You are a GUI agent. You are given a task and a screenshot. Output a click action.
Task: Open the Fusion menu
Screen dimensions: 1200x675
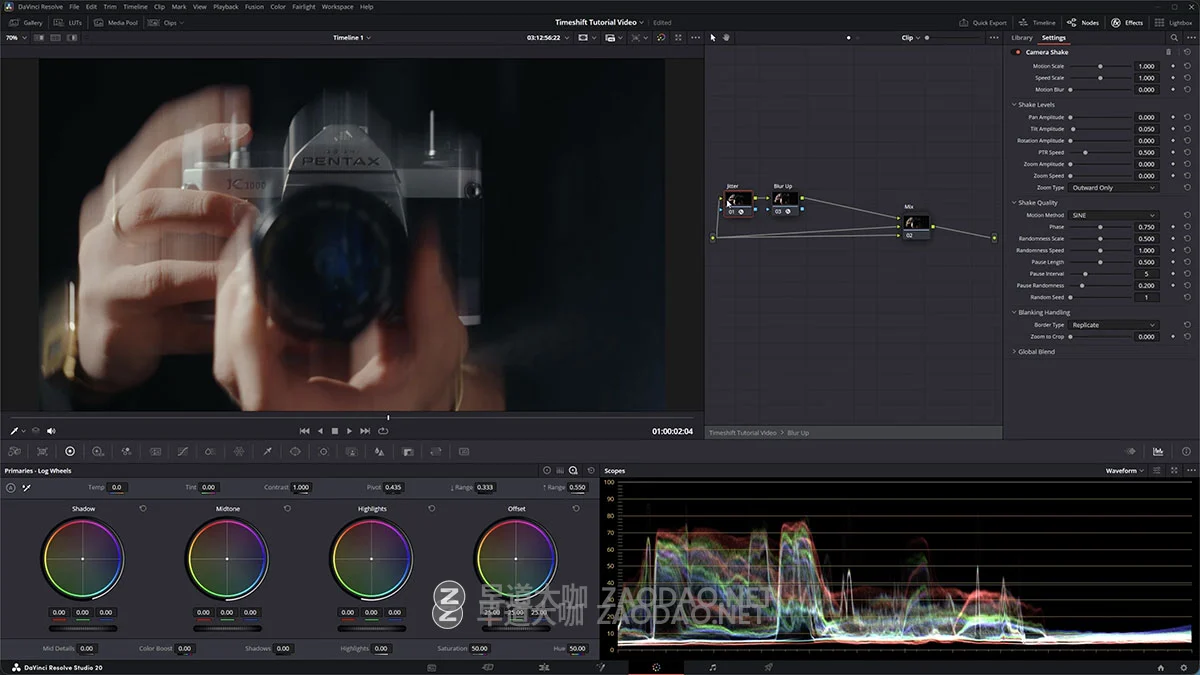pos(254,7)
